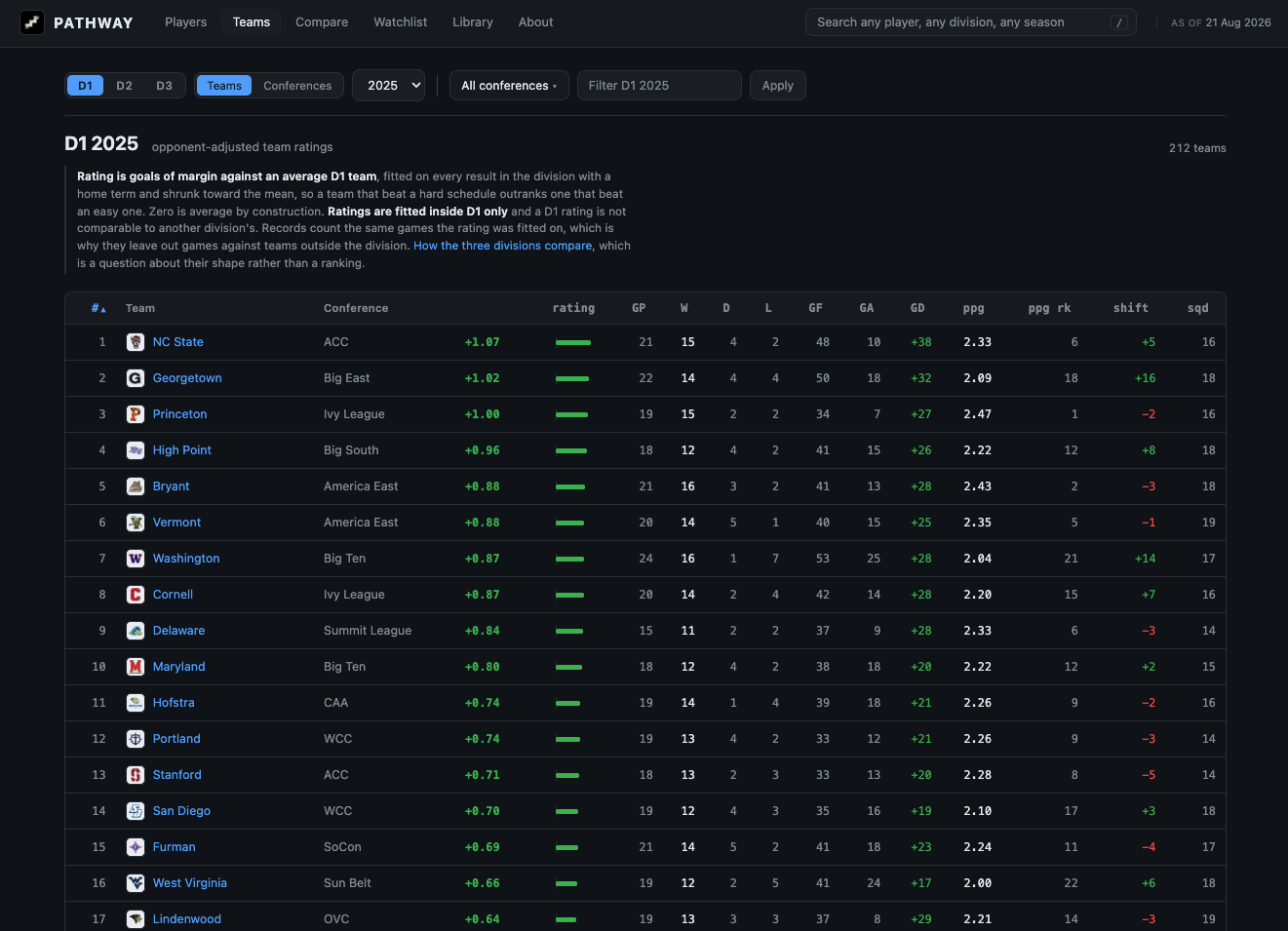Click the Washington team crest
Screen dimensions: 1288x931
point(136,559)
